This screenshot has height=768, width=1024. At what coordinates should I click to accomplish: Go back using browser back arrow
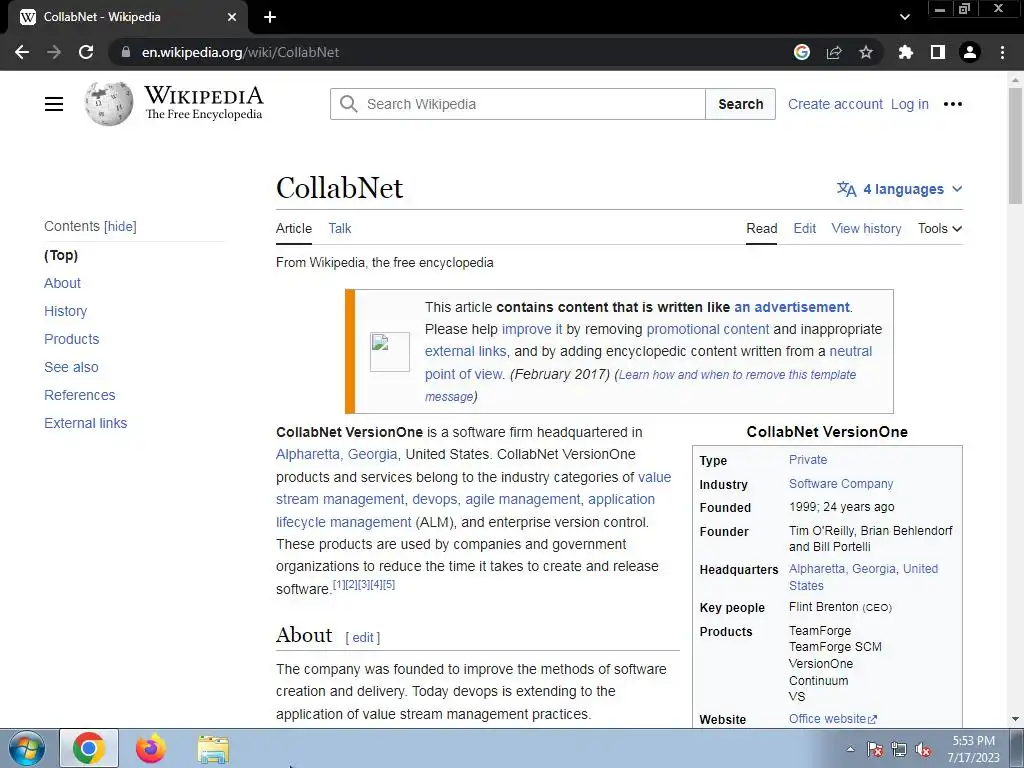22,52
